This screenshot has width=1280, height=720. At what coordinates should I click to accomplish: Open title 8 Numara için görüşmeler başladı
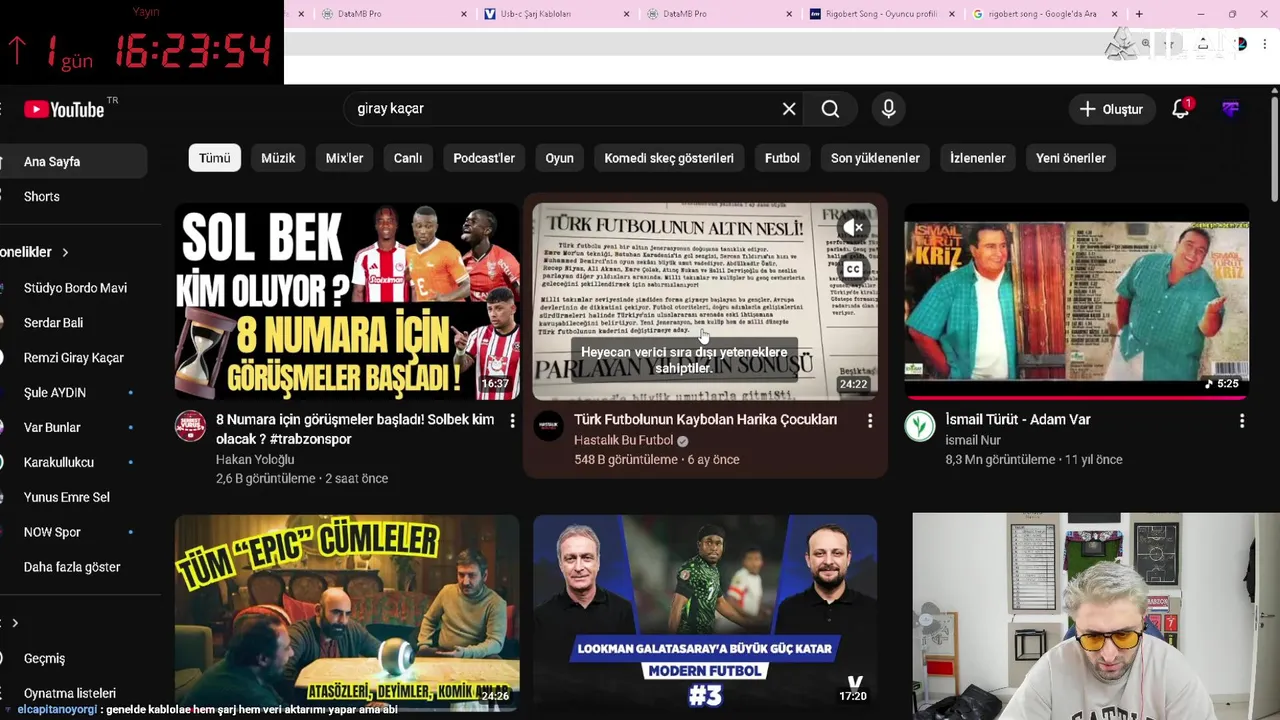355,429
